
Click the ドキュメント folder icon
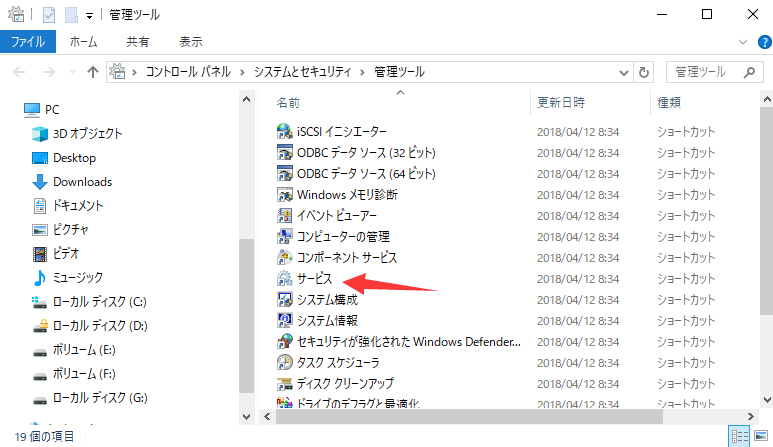[x=39, y=206]
